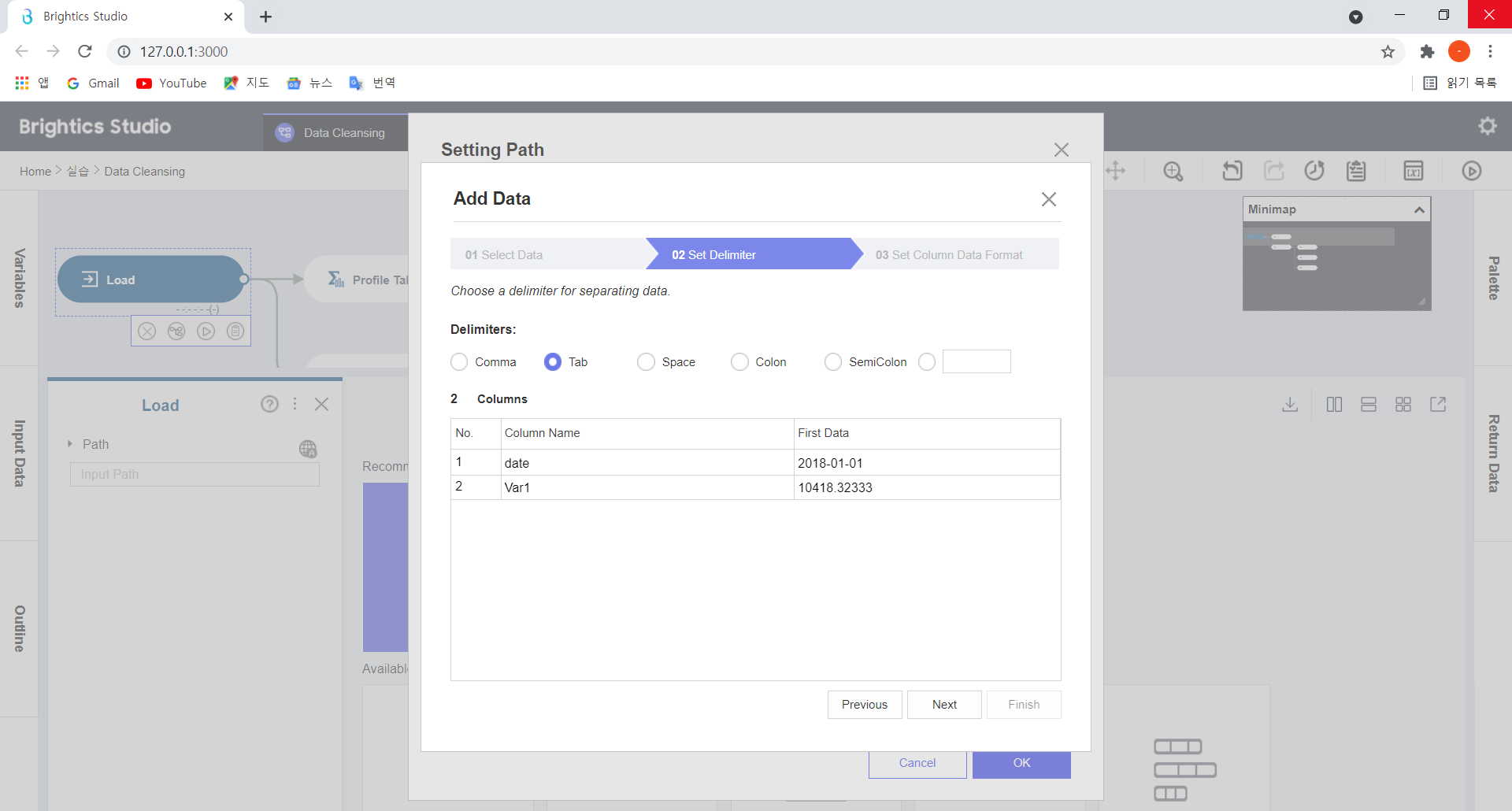
Task: Click the Finish button
Action: tap(1024, 705)
